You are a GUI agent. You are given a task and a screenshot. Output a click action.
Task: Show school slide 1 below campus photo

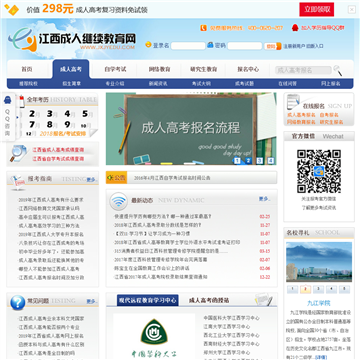click(292, 289)
